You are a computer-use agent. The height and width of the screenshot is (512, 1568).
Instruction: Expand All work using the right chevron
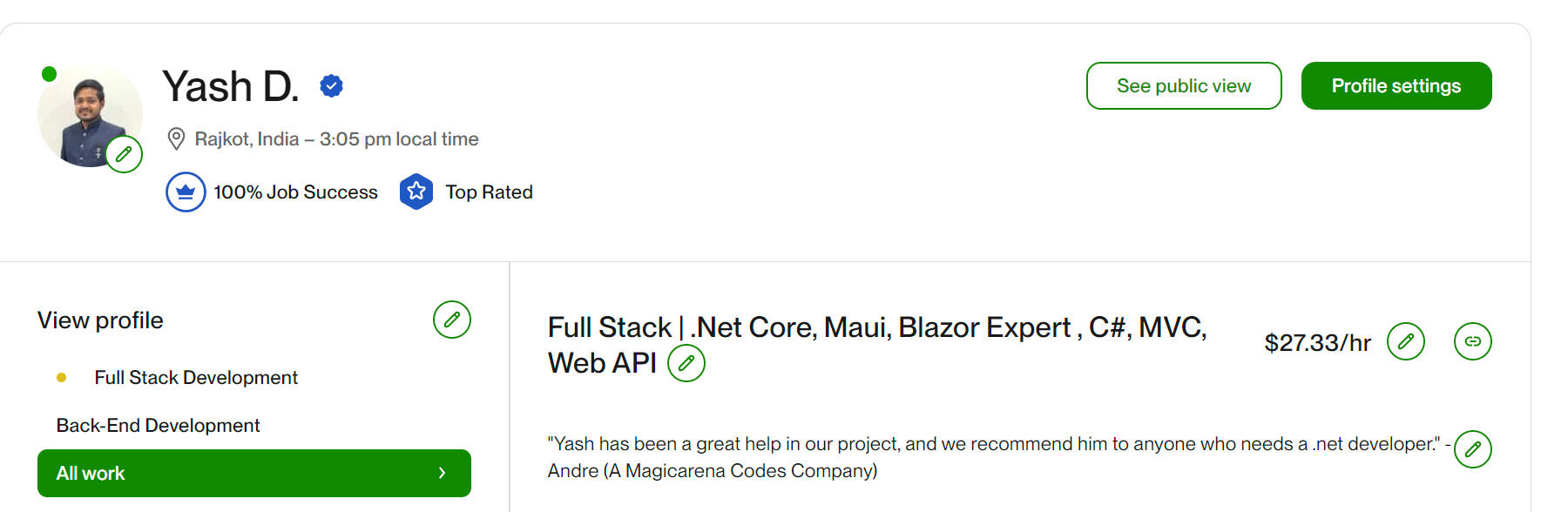(x=442, y=473)
